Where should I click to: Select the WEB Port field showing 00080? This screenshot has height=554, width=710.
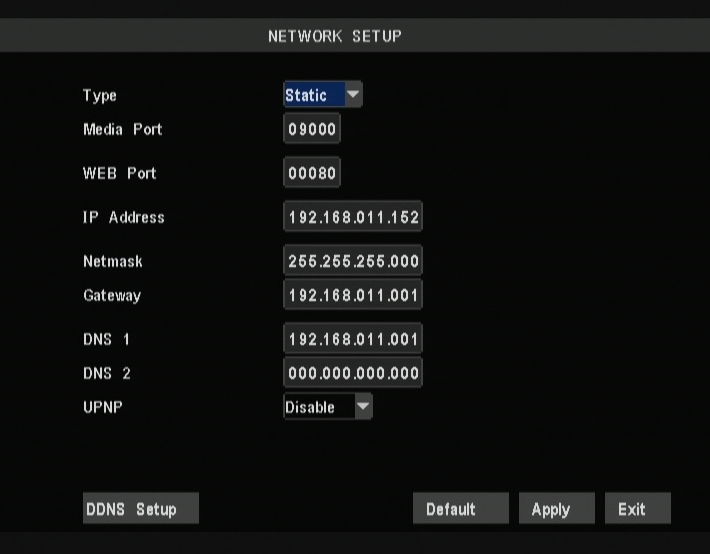tap(312, 174)
